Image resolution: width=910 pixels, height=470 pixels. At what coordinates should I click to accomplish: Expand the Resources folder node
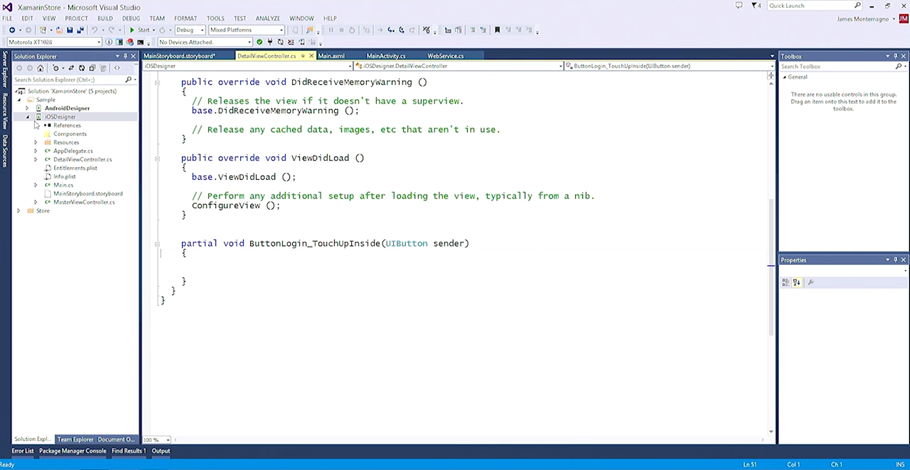click(x=36, y=142)
